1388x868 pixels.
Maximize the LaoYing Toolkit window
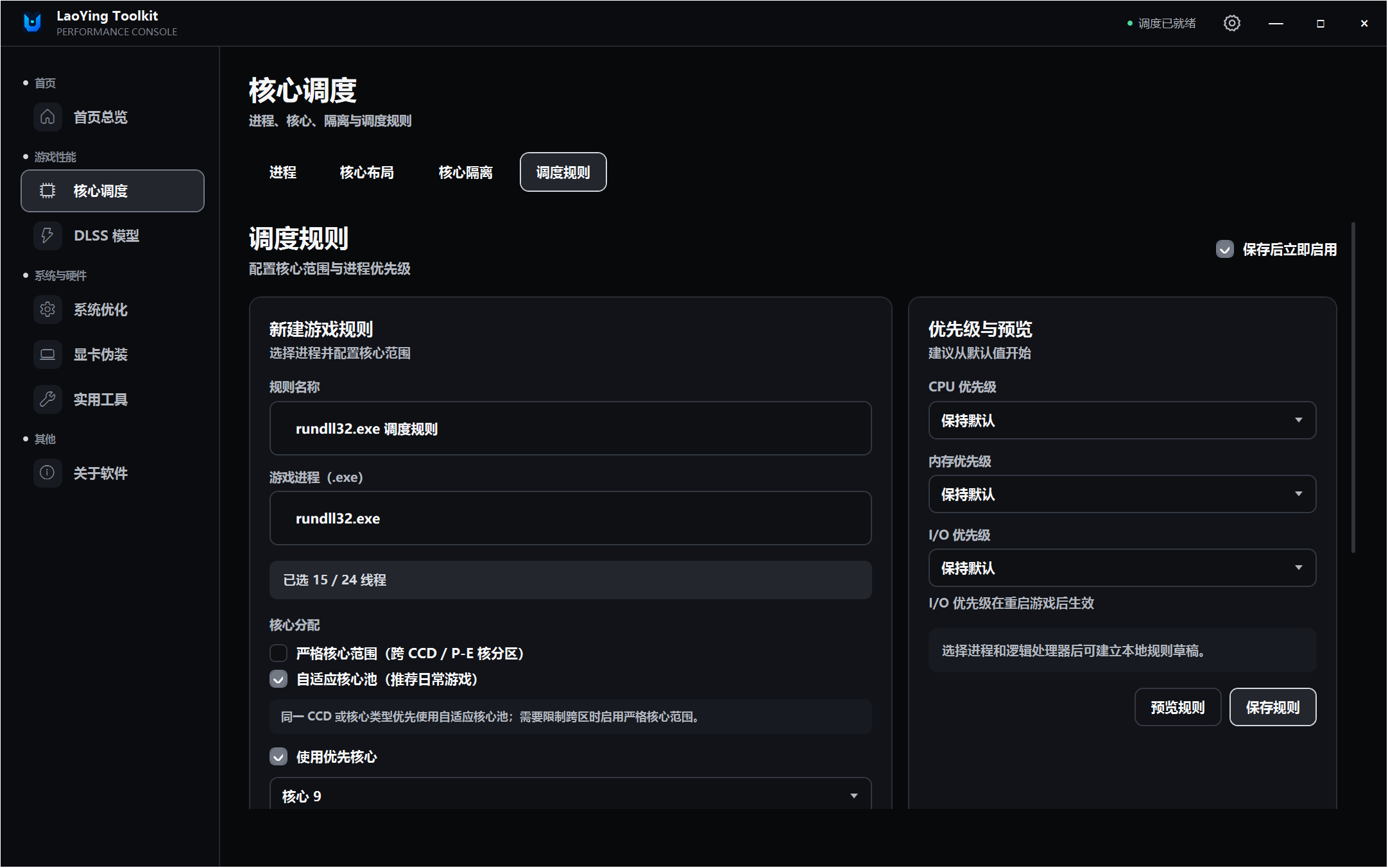(1320, 23)
